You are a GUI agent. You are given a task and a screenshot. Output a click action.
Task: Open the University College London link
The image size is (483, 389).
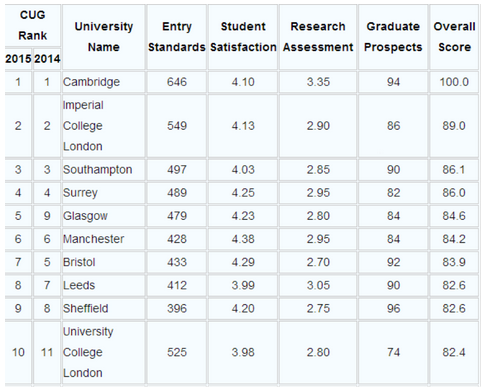click(88, 352)
